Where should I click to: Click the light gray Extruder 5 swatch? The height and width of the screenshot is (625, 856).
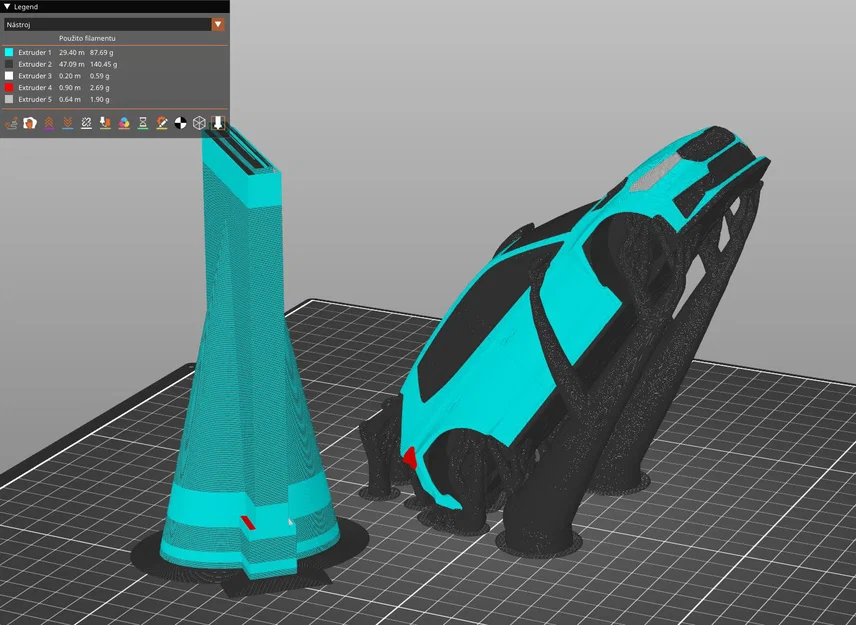pos(9,99)
